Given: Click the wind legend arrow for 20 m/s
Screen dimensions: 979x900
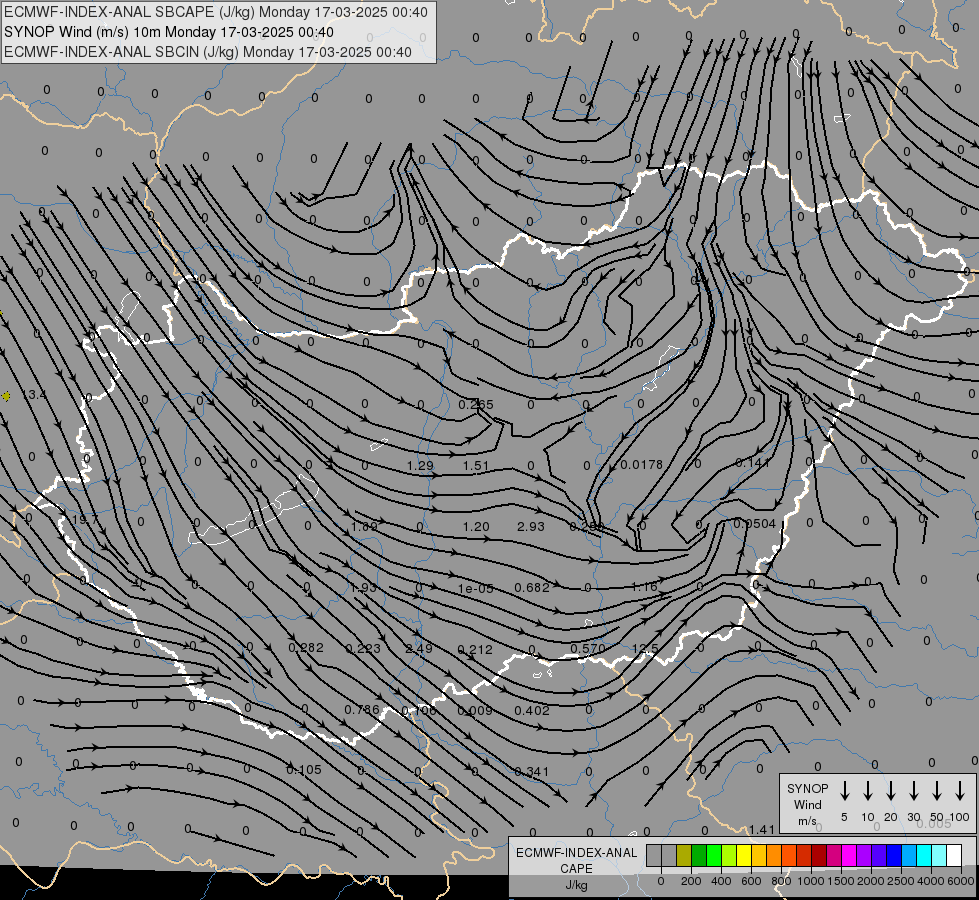Looking at the screenshot, I should coord(890,791).
